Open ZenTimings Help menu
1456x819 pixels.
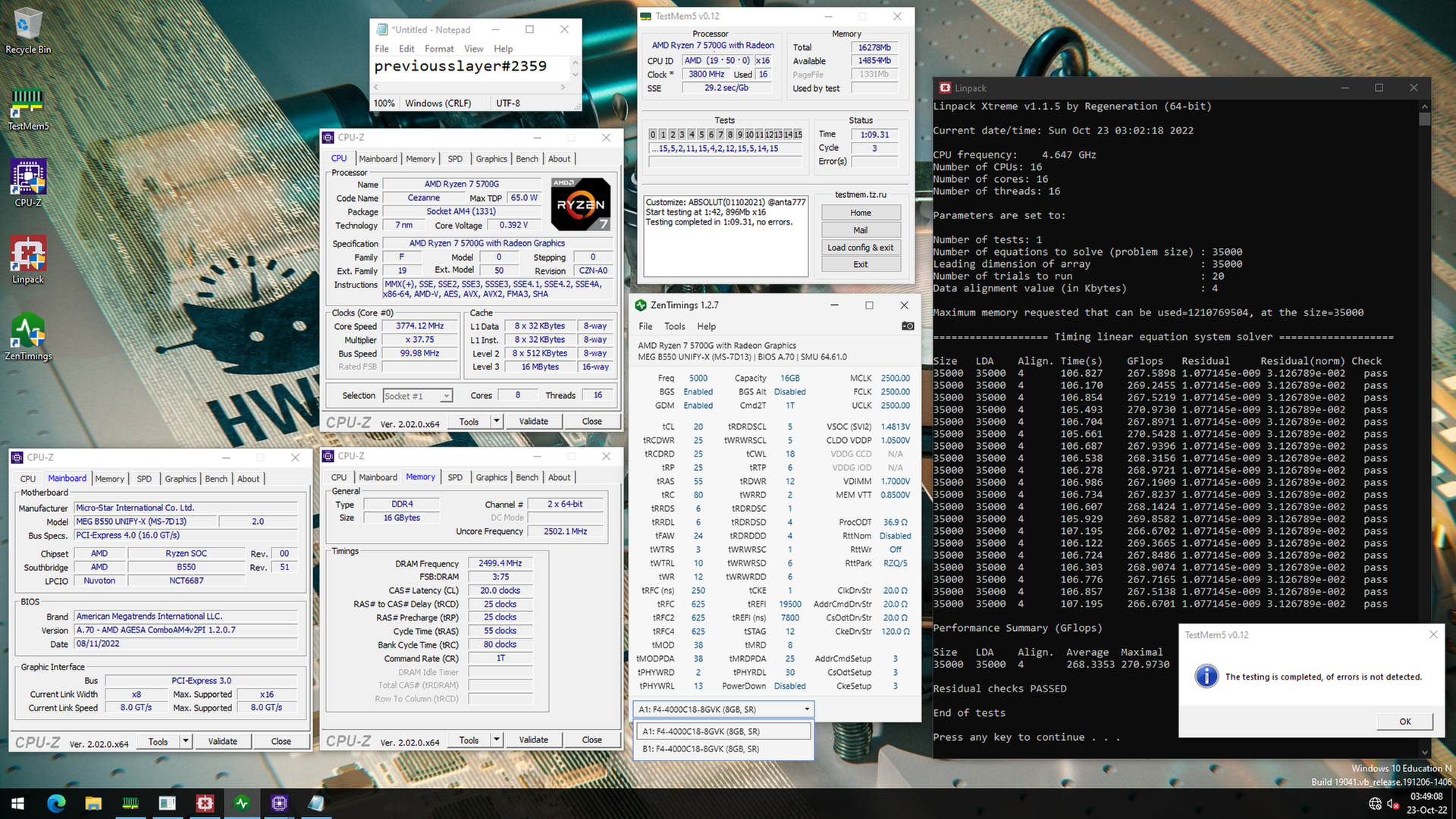pyautogui.click(x=706, y=326)
